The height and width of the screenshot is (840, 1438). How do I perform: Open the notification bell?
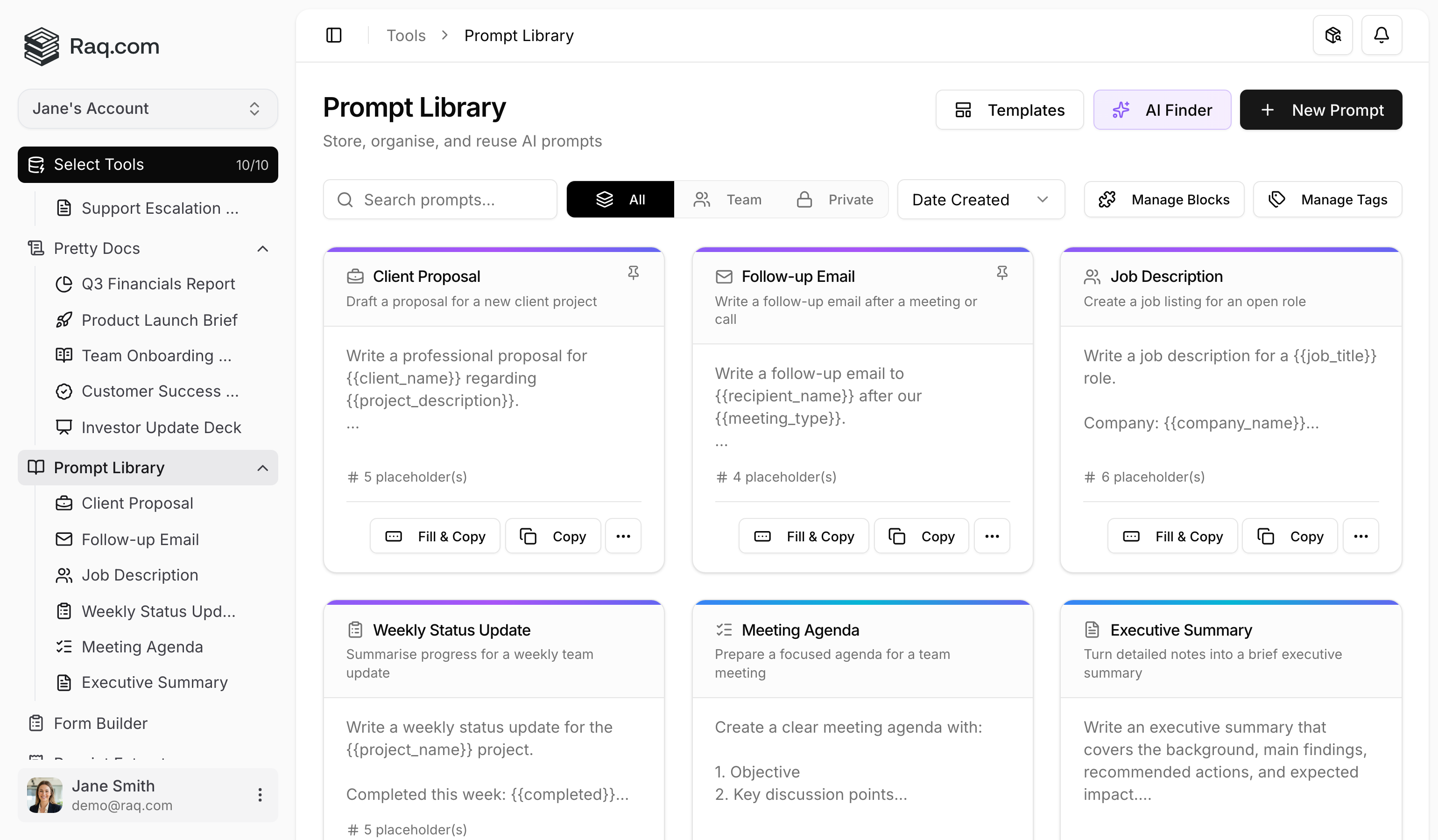click(1382, 35)
